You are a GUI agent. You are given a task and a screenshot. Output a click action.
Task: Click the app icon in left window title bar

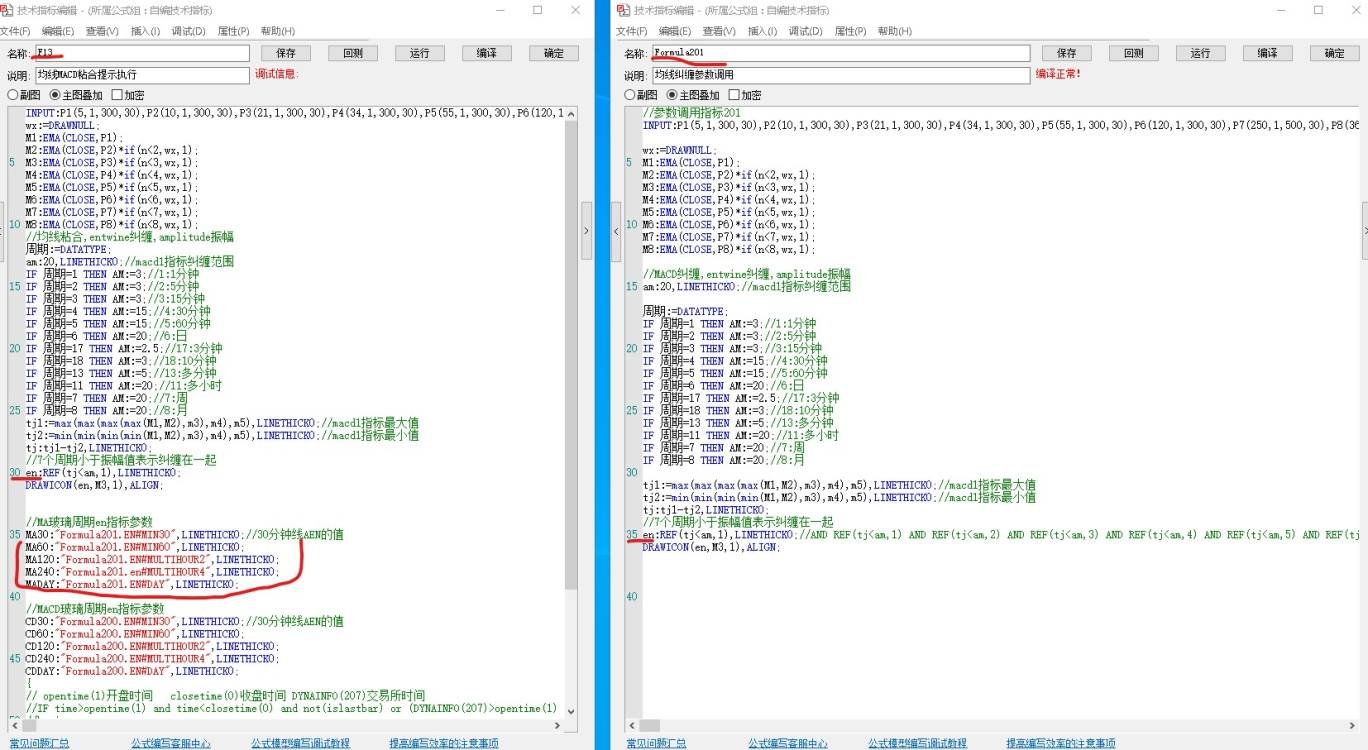[8, 10]
